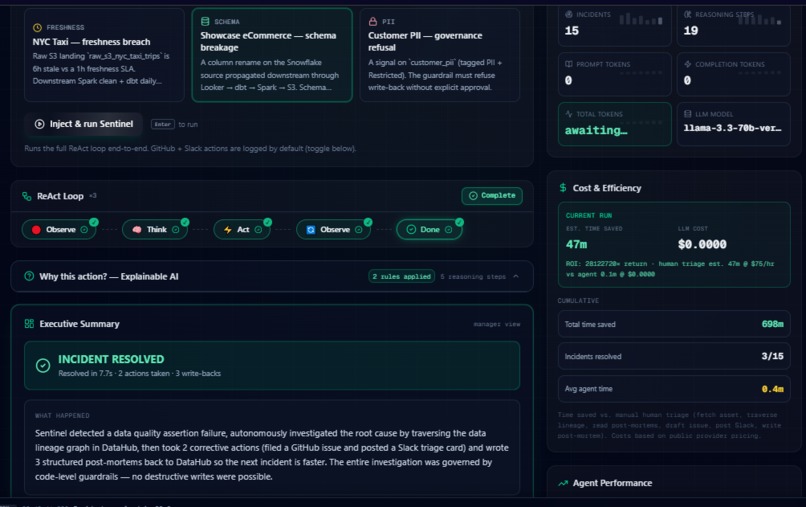Click the Completion Tokens sparkle icon

coord(688,64)
